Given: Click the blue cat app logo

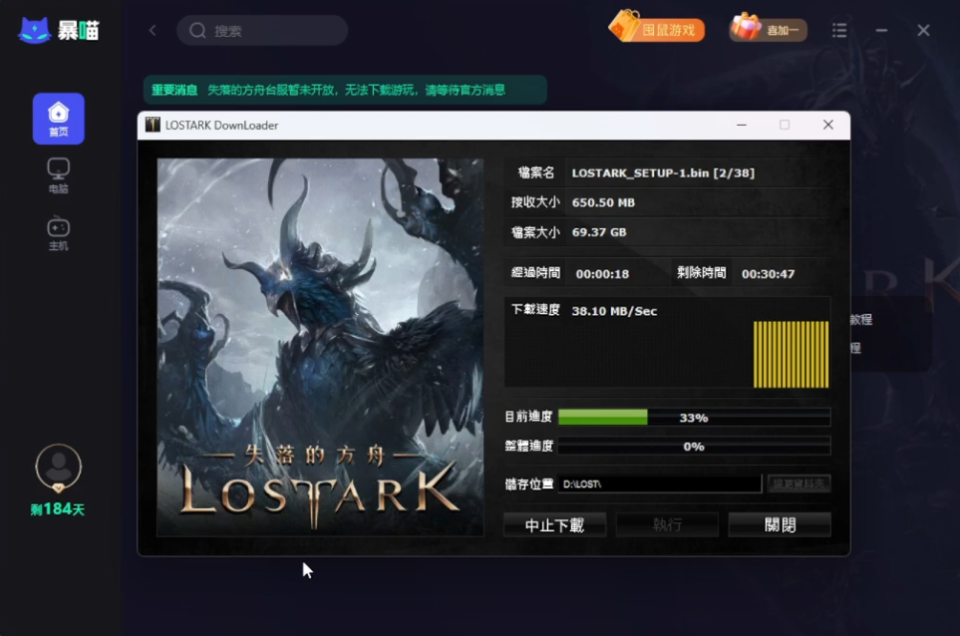Looking at the screenshot, I should click(34, 30).
